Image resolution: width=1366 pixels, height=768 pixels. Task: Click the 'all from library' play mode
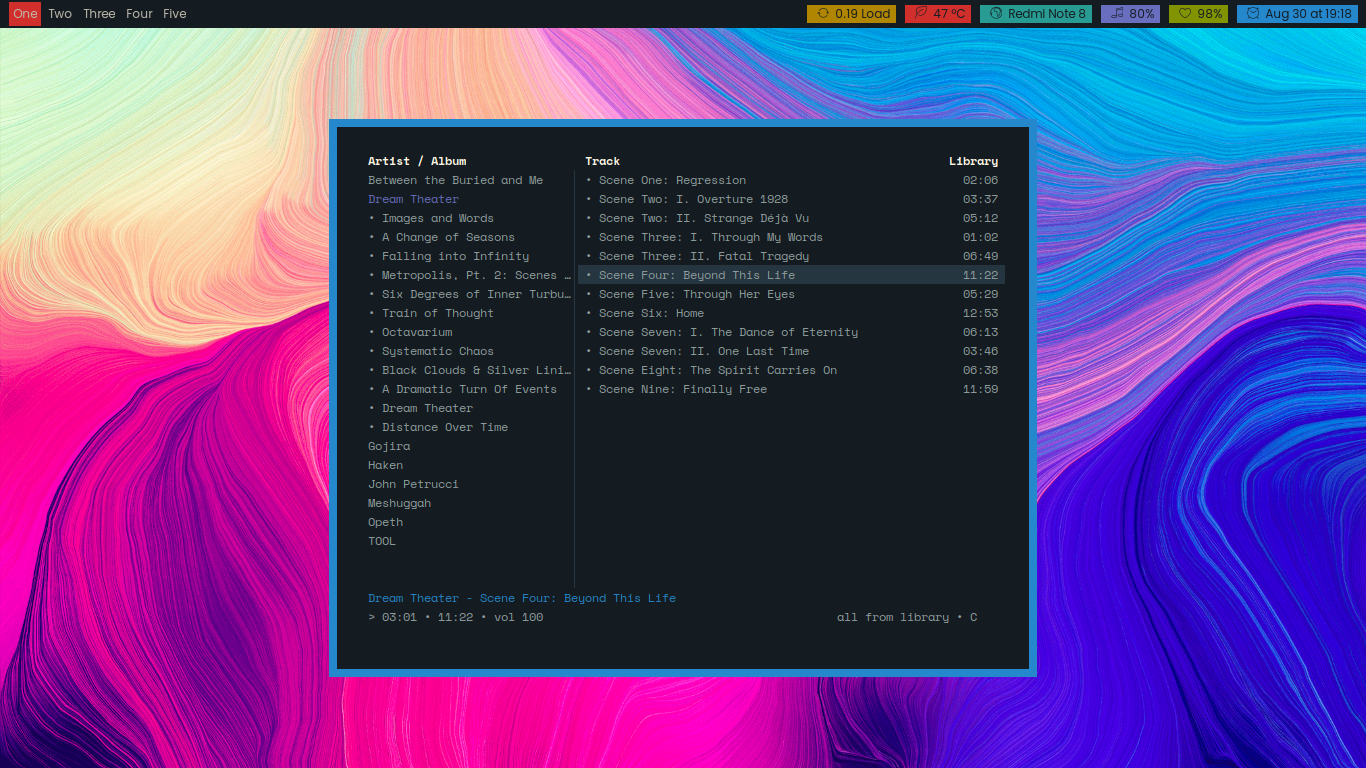pyautogui.click(x=892, y=617)
